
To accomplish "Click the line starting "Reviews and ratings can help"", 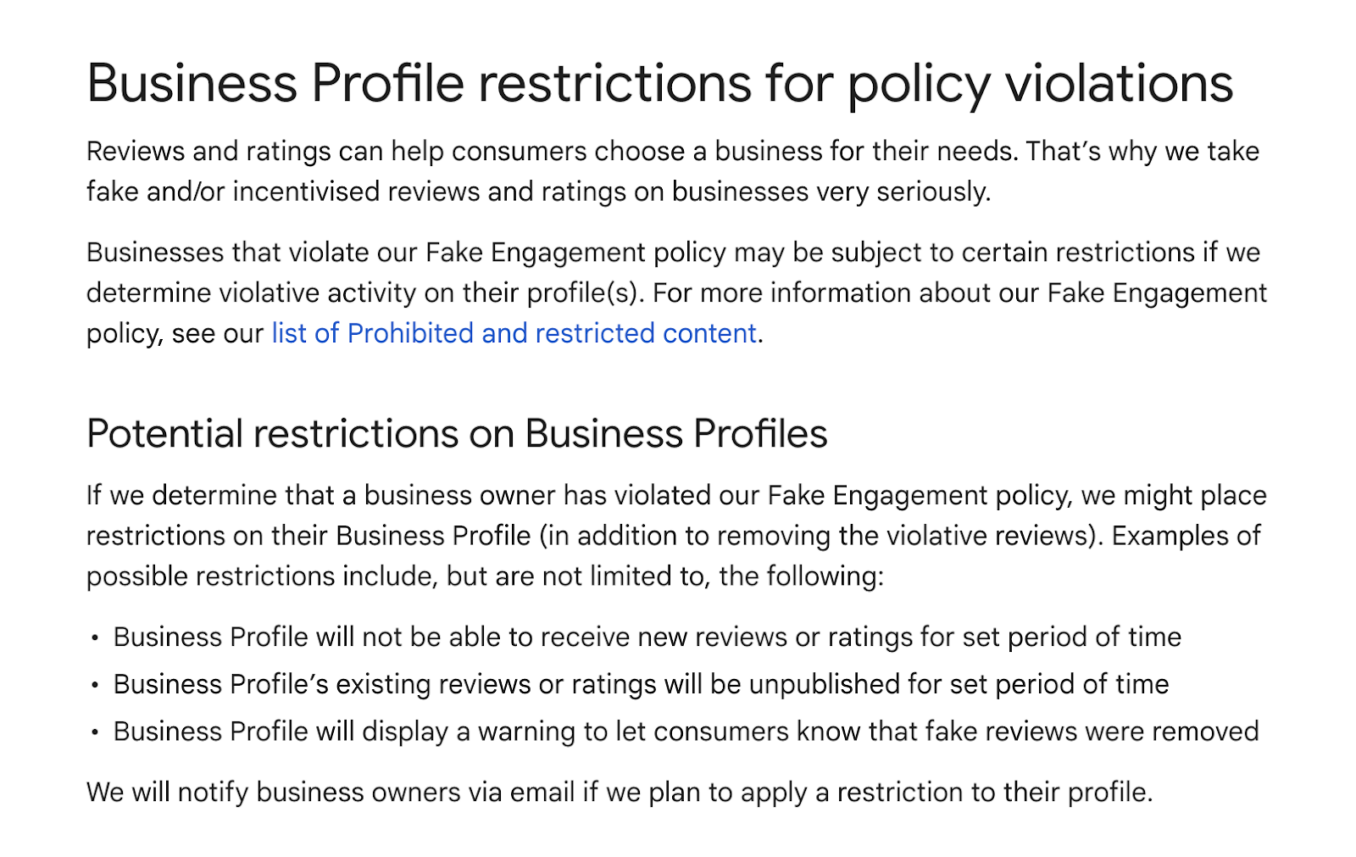I will (x=672, y=152).
